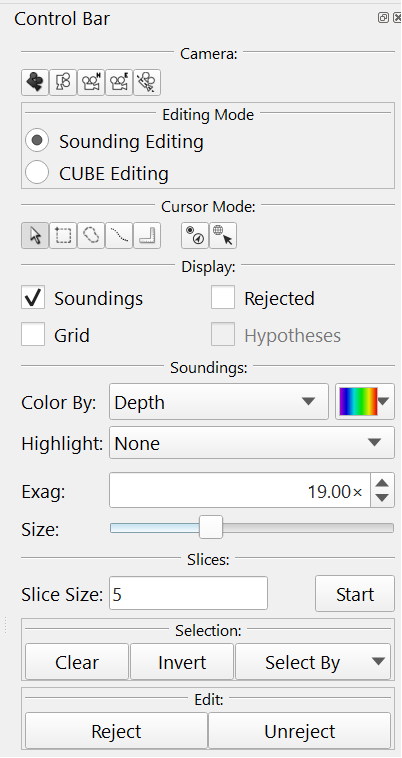402x758 pixels.
Task: Uncheck the Soundings display checkbox
Action: point(33,297)
